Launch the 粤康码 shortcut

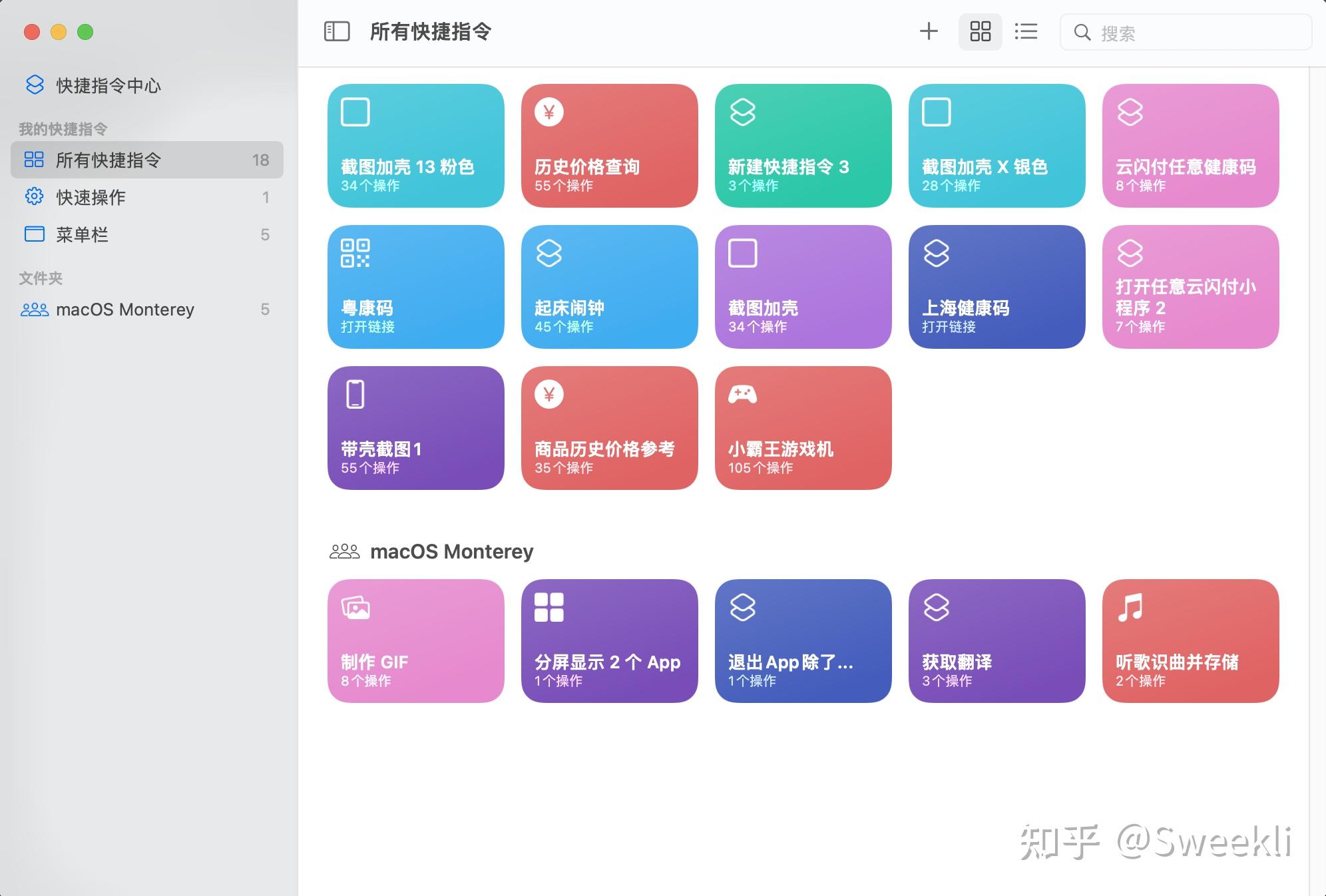(x=415, y=286)
